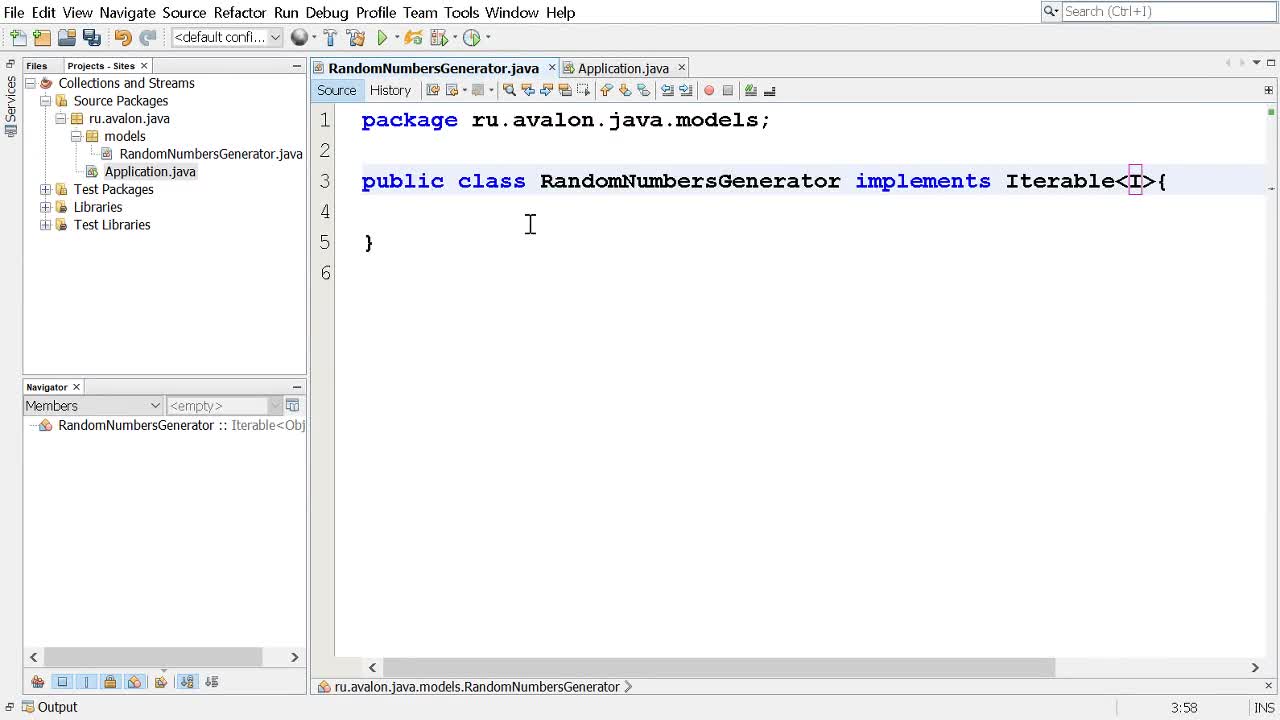Switch to the Files tab
The width and height of the screenshot is (1280, 720).
point(37,66)
